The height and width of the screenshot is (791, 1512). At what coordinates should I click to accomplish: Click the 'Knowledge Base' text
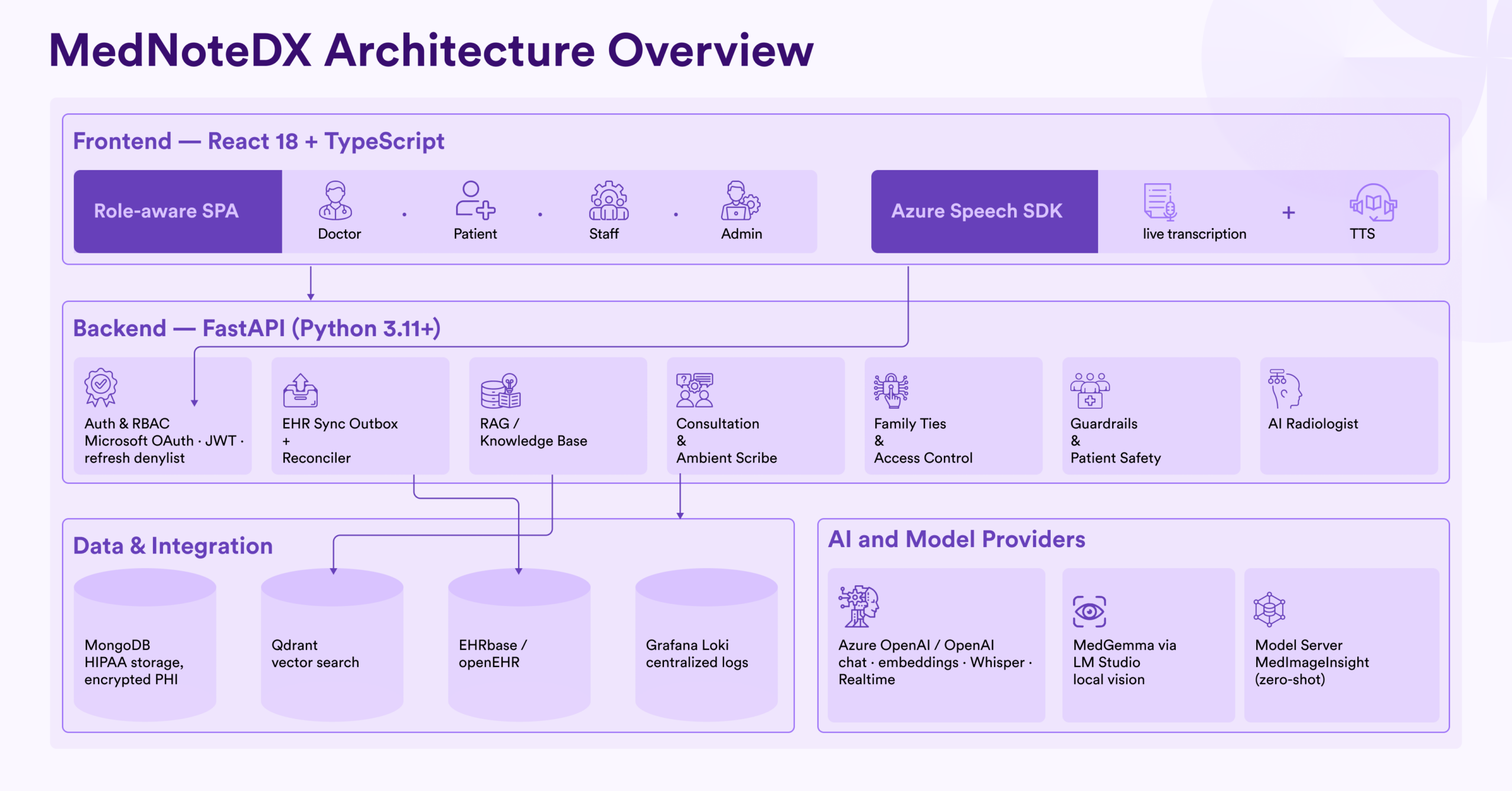[x=533, y=441]
